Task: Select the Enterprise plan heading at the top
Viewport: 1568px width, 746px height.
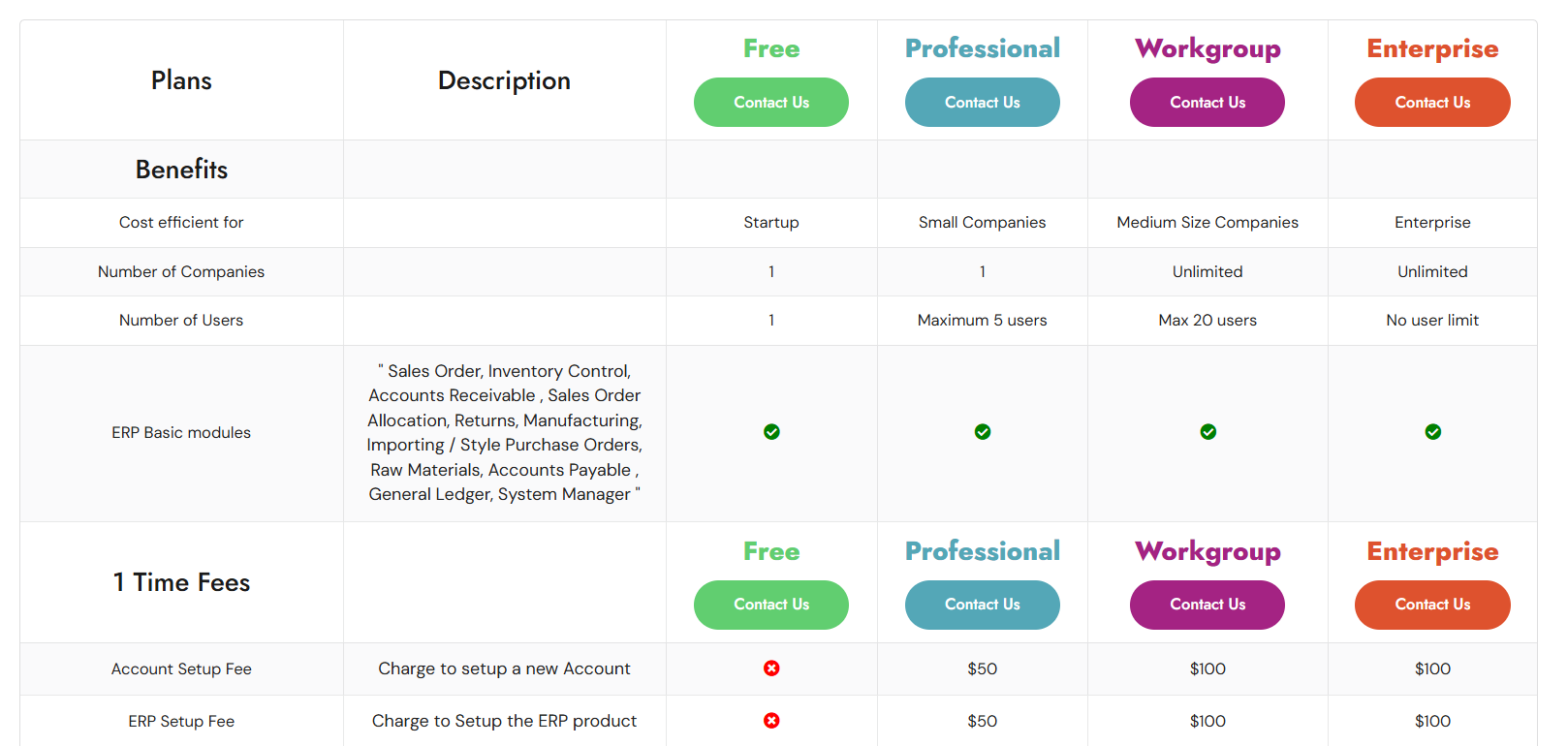Action: pos(1432,48)
